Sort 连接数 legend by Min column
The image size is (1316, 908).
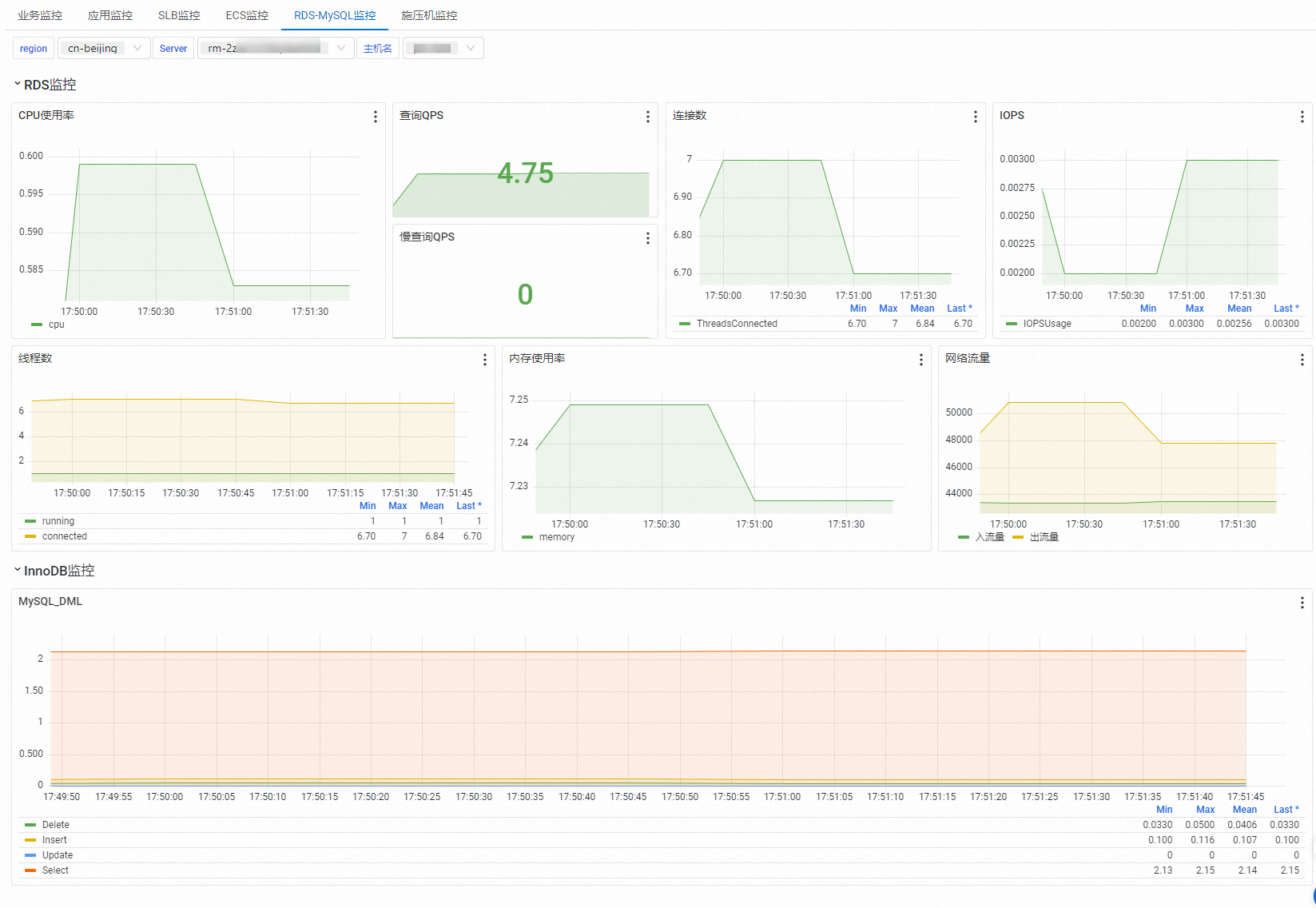(858, 309)
